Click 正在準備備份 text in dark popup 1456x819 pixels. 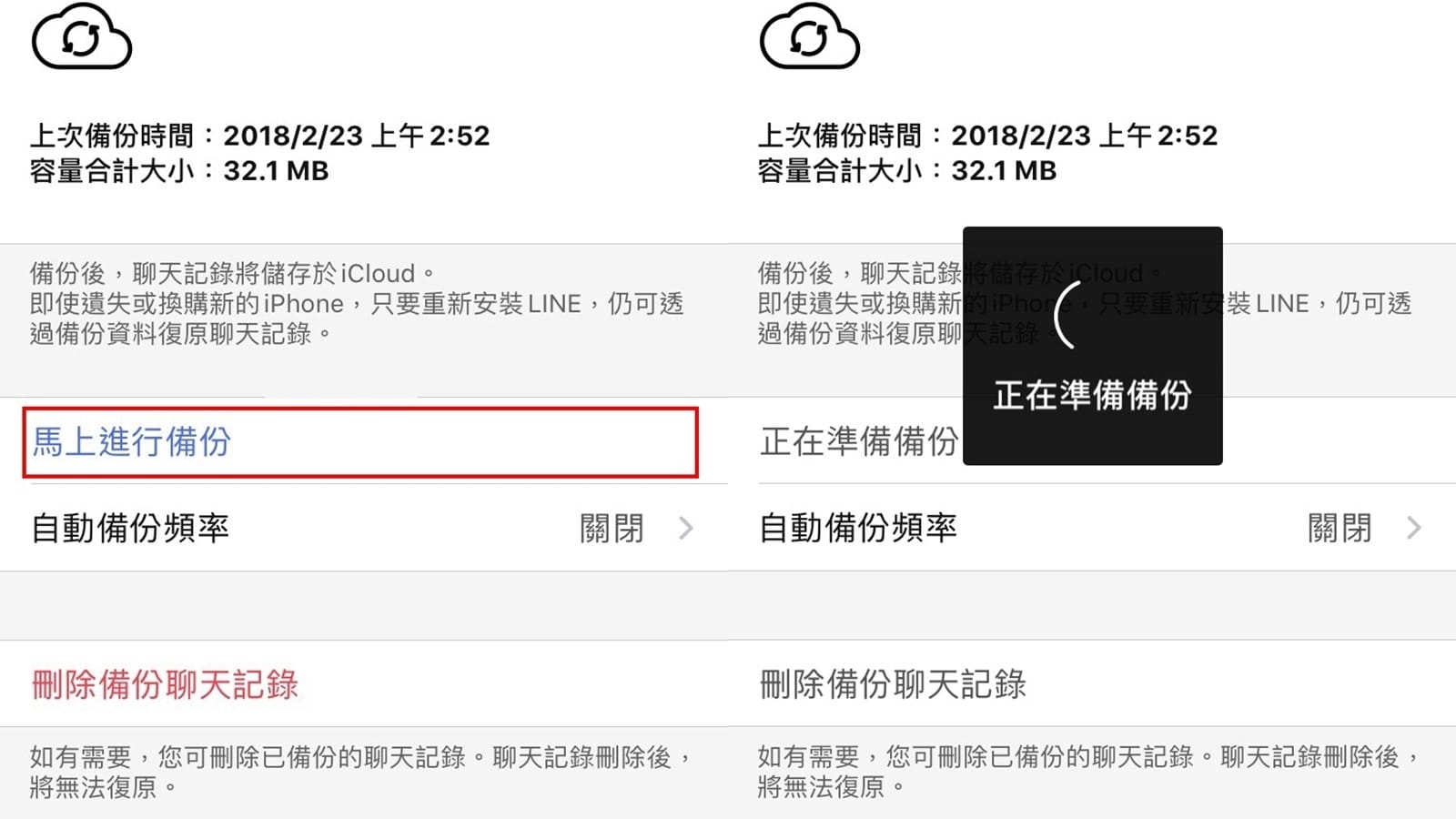click(x=1092, y=395)
